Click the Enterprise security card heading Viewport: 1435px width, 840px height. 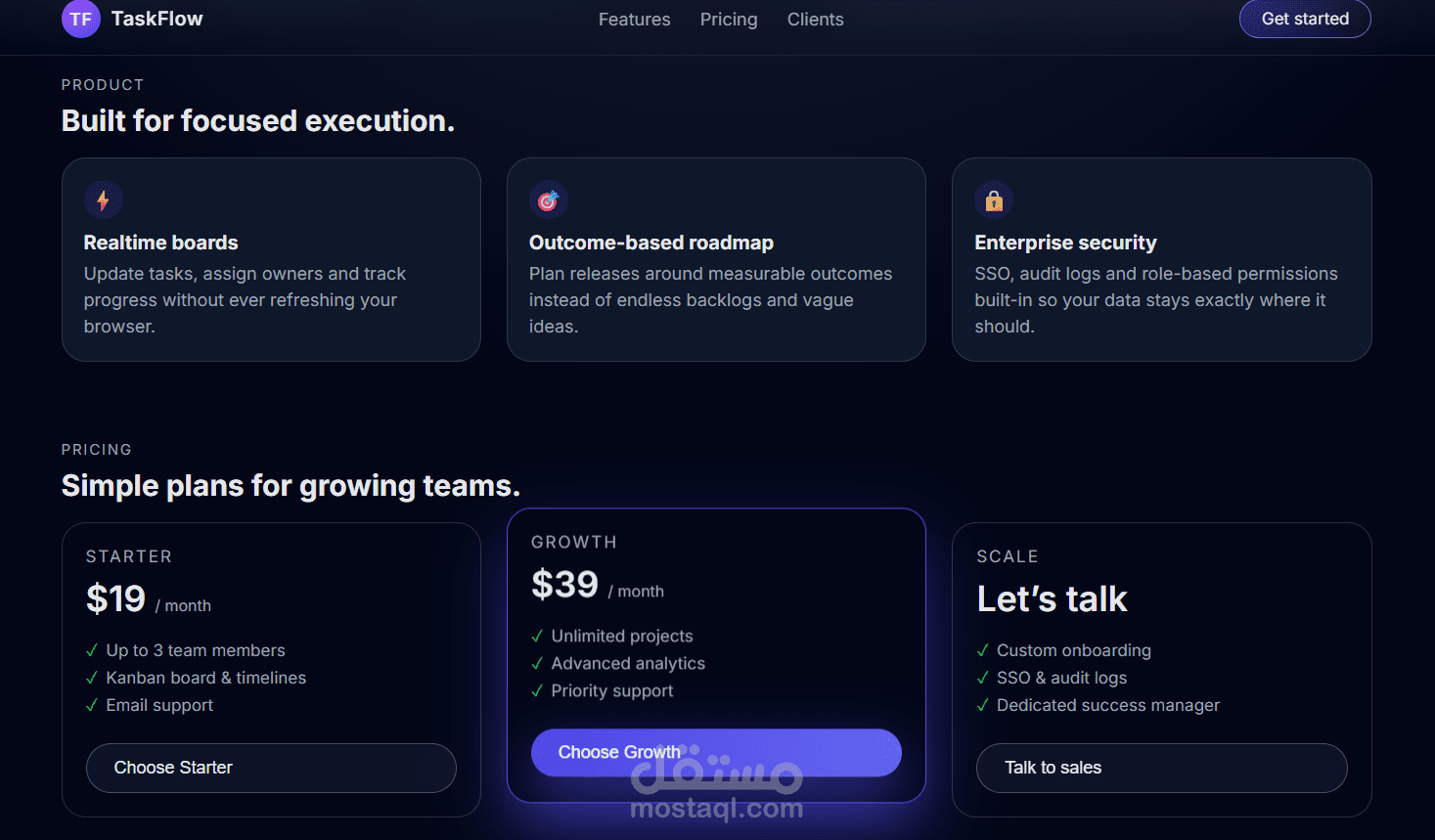1065,243
